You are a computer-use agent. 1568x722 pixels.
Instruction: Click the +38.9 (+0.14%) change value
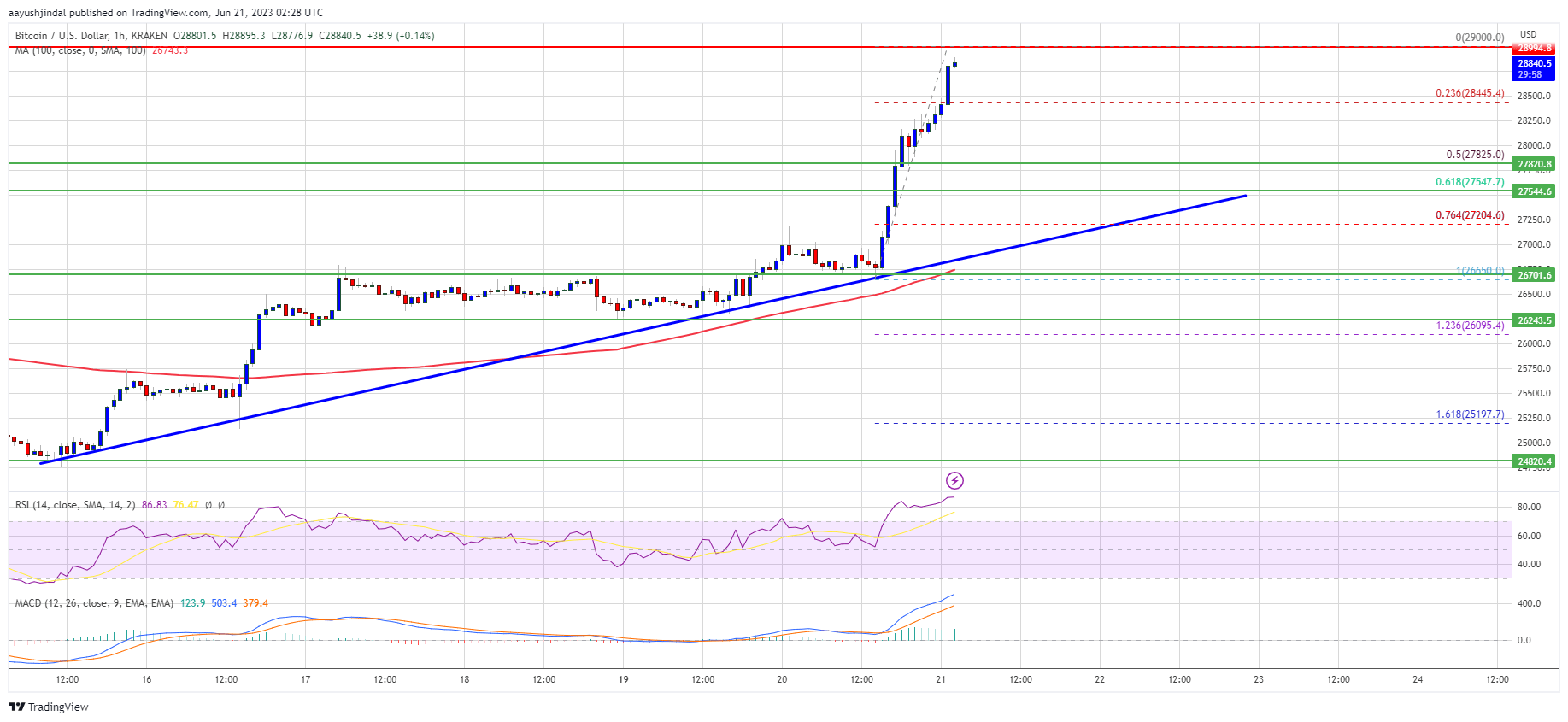(401, 36)
